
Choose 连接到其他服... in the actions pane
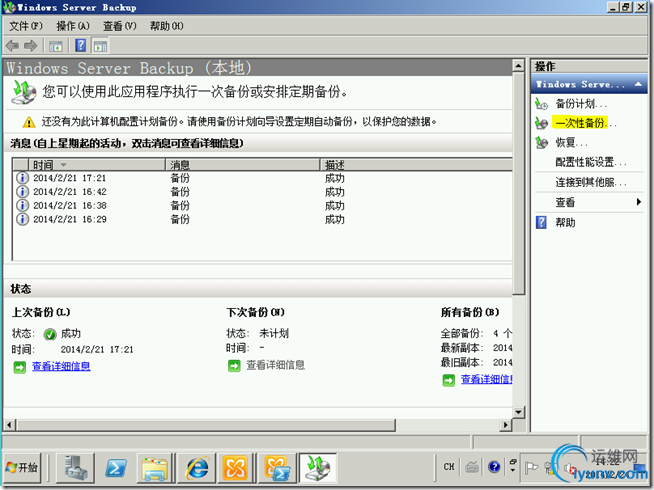coord(591,182)
